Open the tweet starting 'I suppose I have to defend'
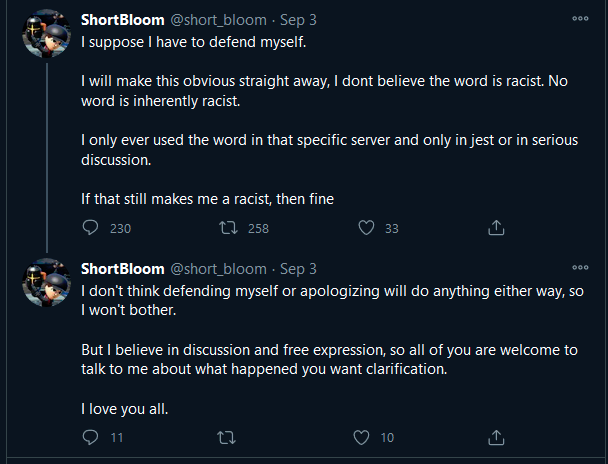Image resolution: width=608 pixels, height=464 pixels. (x=330, y=120)
